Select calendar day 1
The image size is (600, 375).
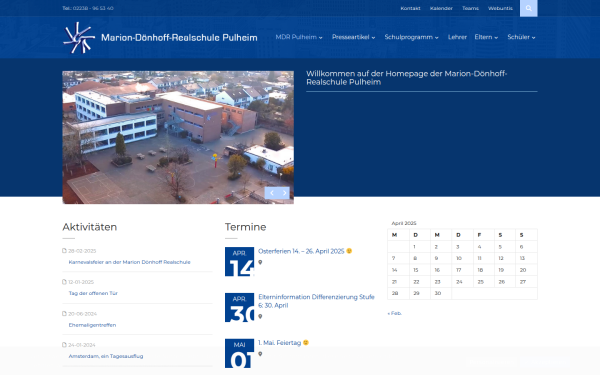click(414, 247)
